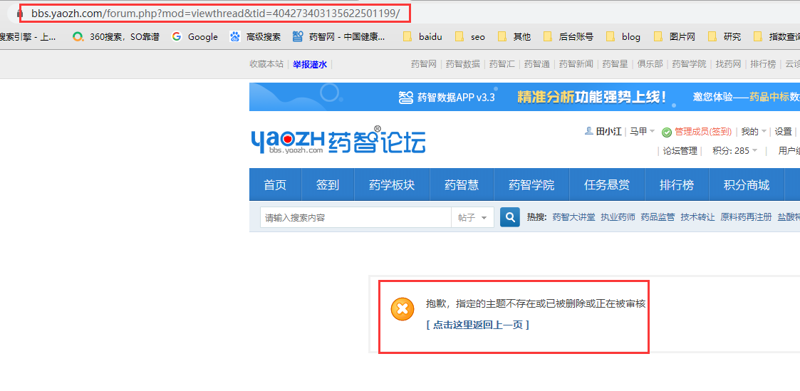Open 药智新闻 top link
The width and height of the screenshot is (800, 391).
point(576,64)
